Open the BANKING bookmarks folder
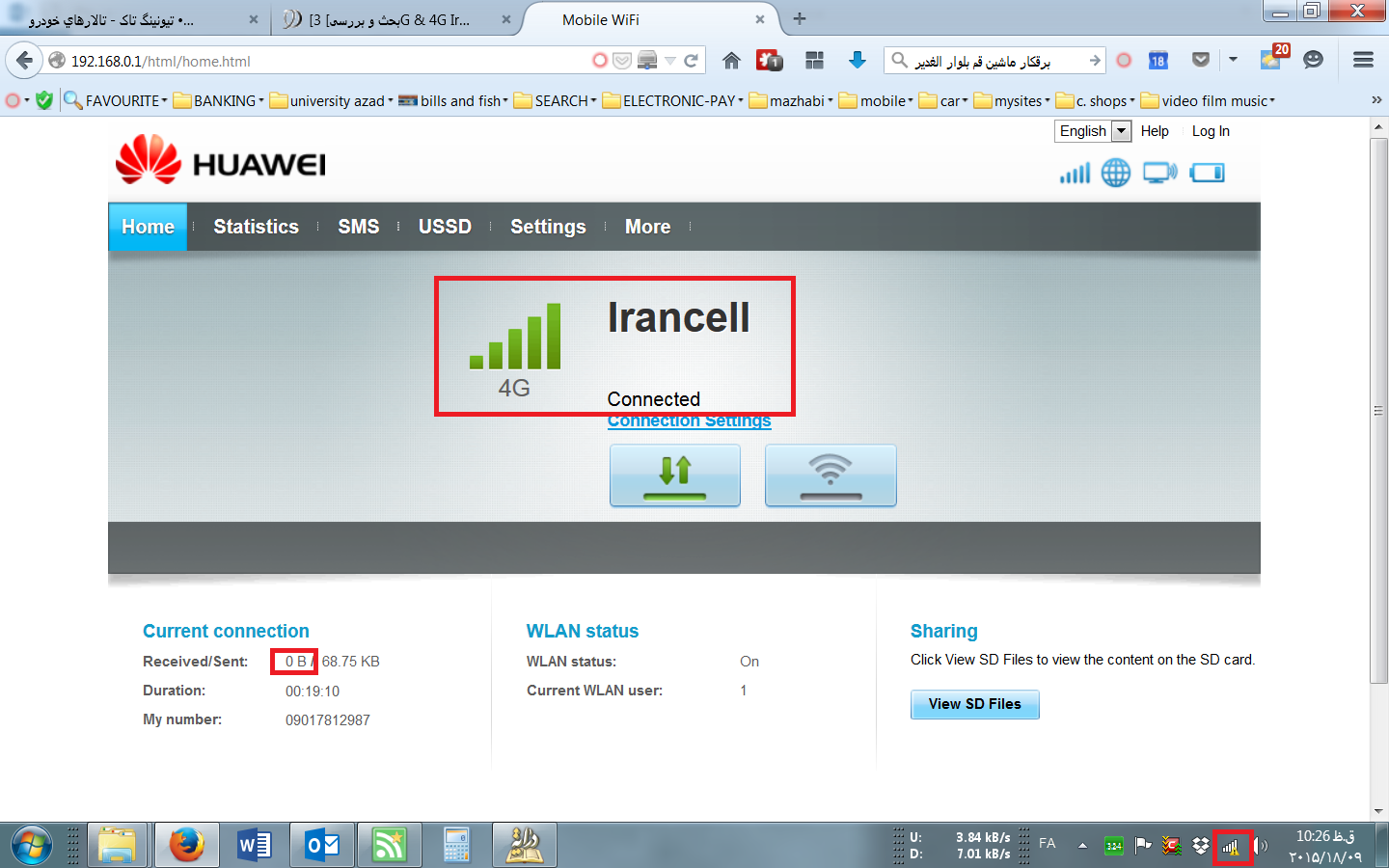The height and width of the screenshot is (868, 1389). pyautogui.click(x=219, y=100)
